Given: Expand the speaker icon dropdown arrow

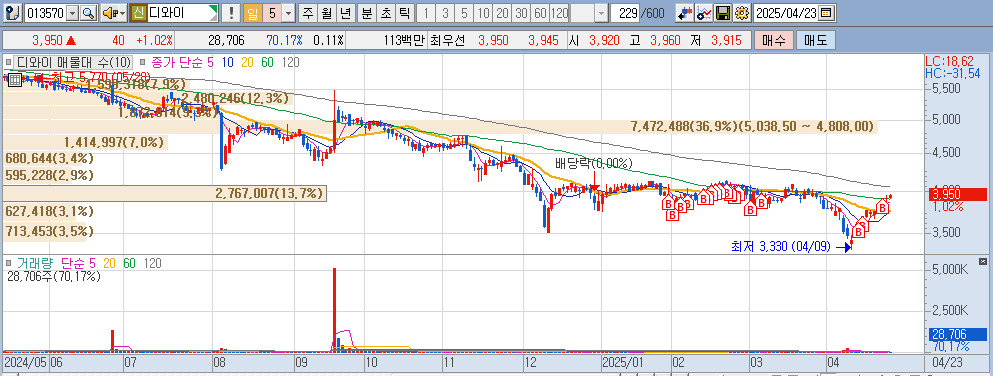Looking at the screenshot, I should (122, 13).
